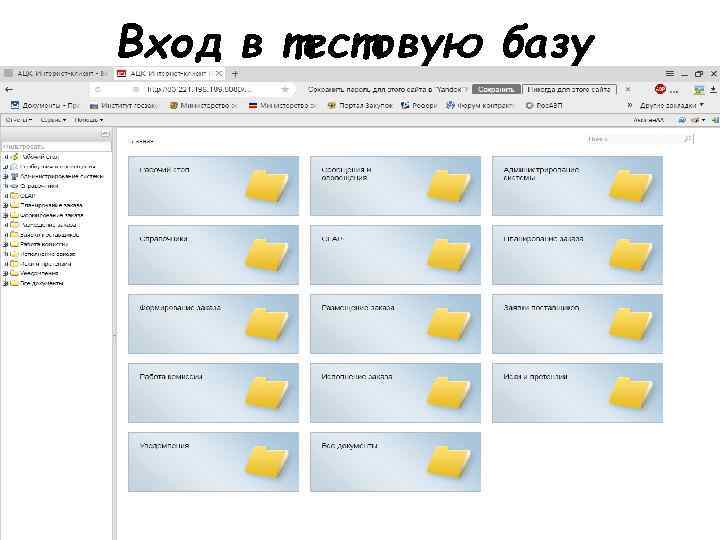The image size is (720, 540).
Task: Select Исполнение заказа in the sidebar tree
Action: click(48, 254)
